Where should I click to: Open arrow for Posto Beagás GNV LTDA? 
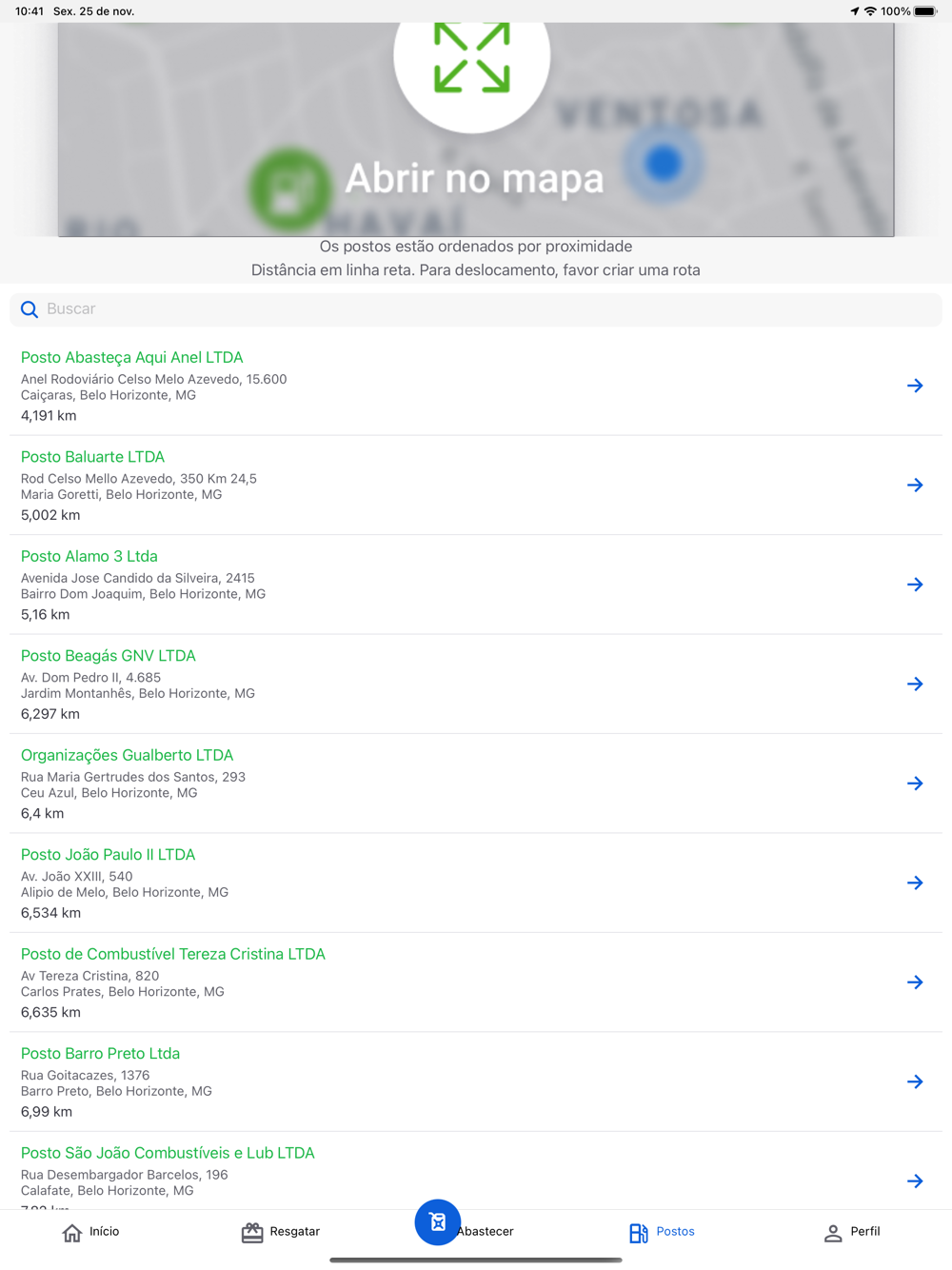(915, 685)
